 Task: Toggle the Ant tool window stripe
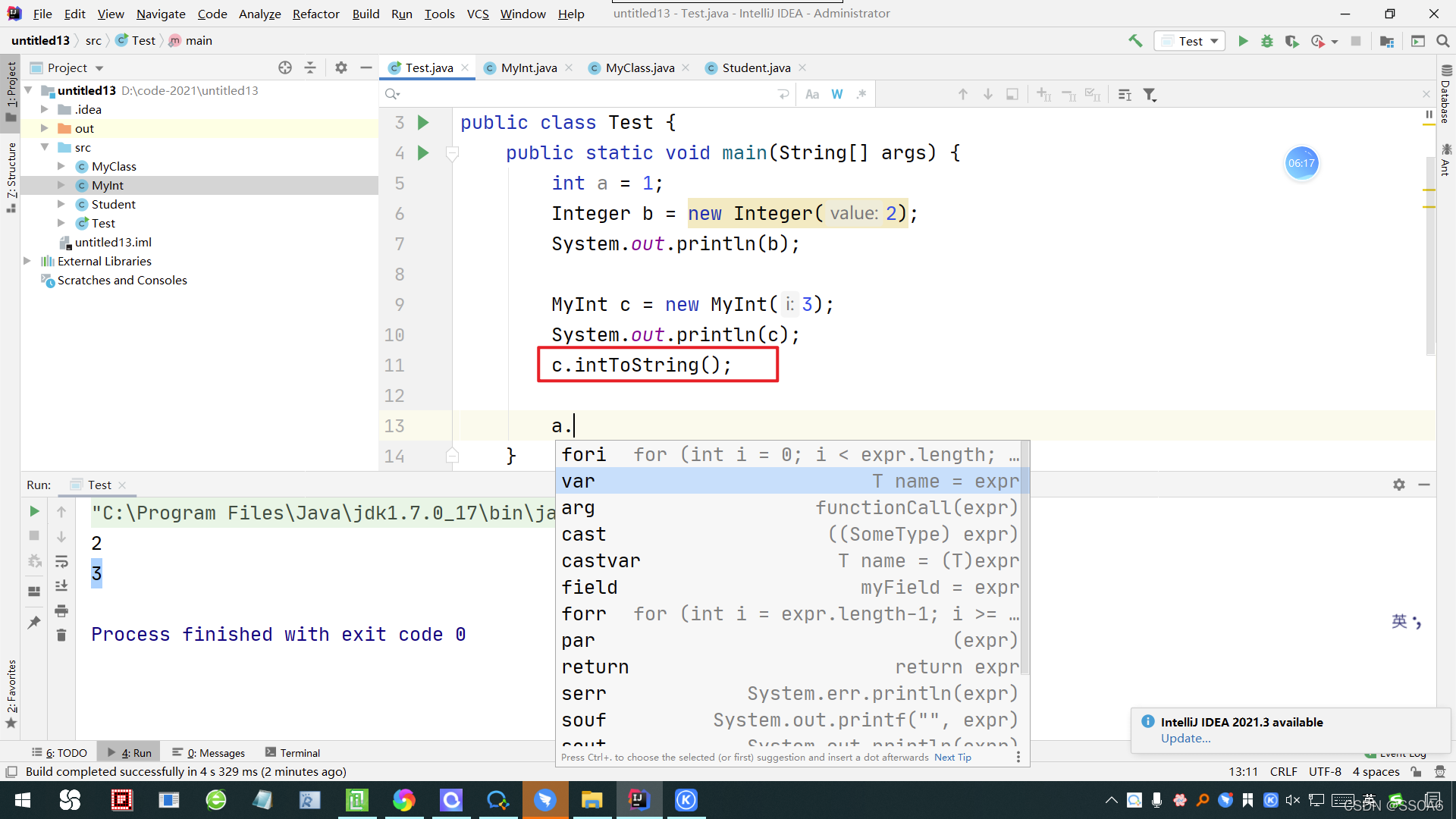coord(1446,160)
